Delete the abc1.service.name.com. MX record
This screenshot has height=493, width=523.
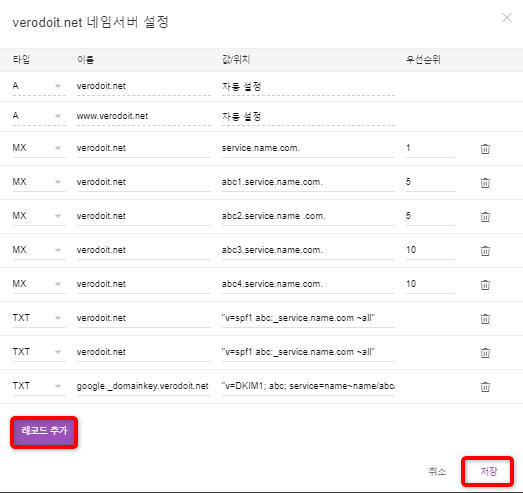485,182
